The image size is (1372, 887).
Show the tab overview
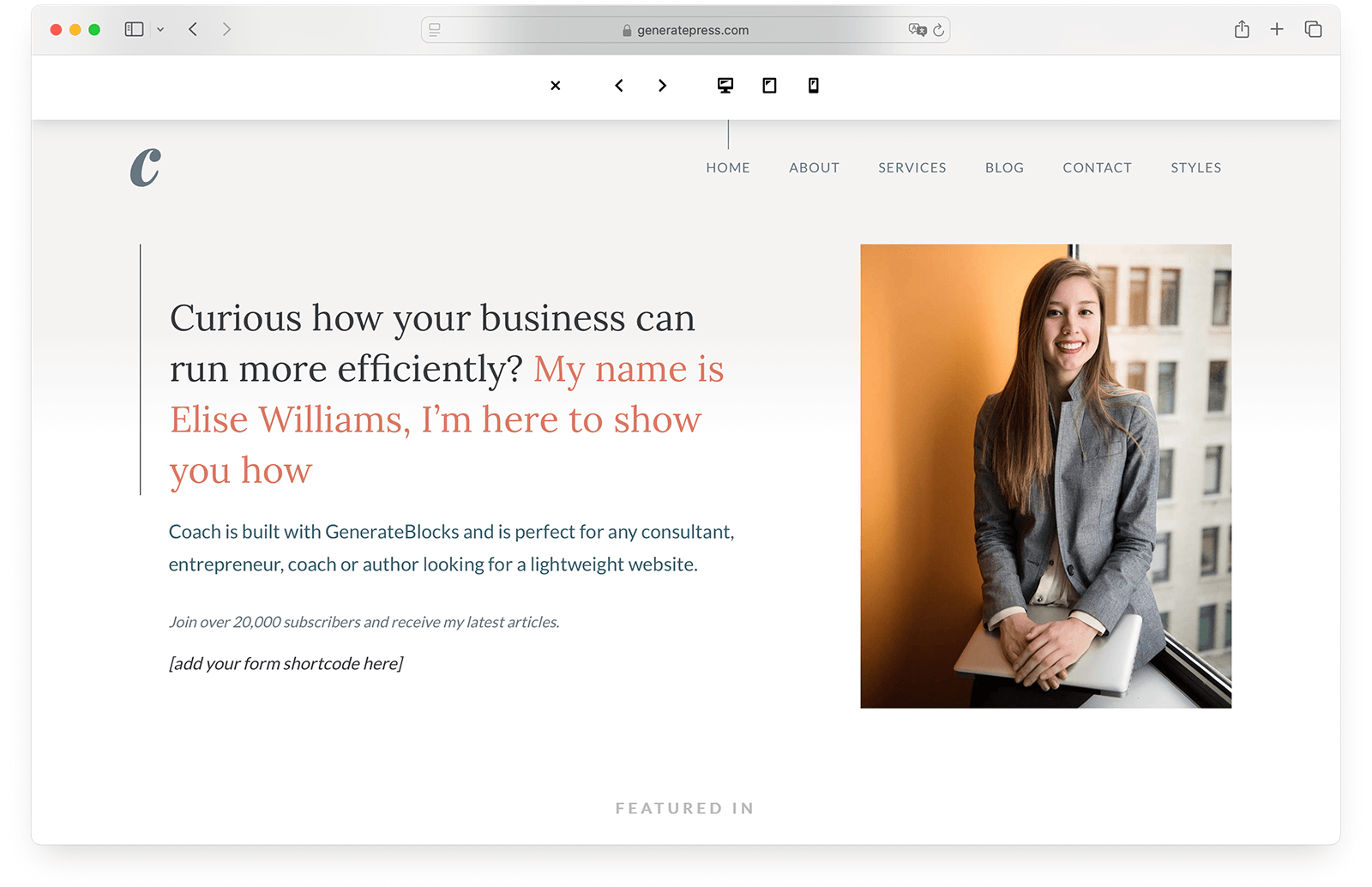tap(1313, 29)
